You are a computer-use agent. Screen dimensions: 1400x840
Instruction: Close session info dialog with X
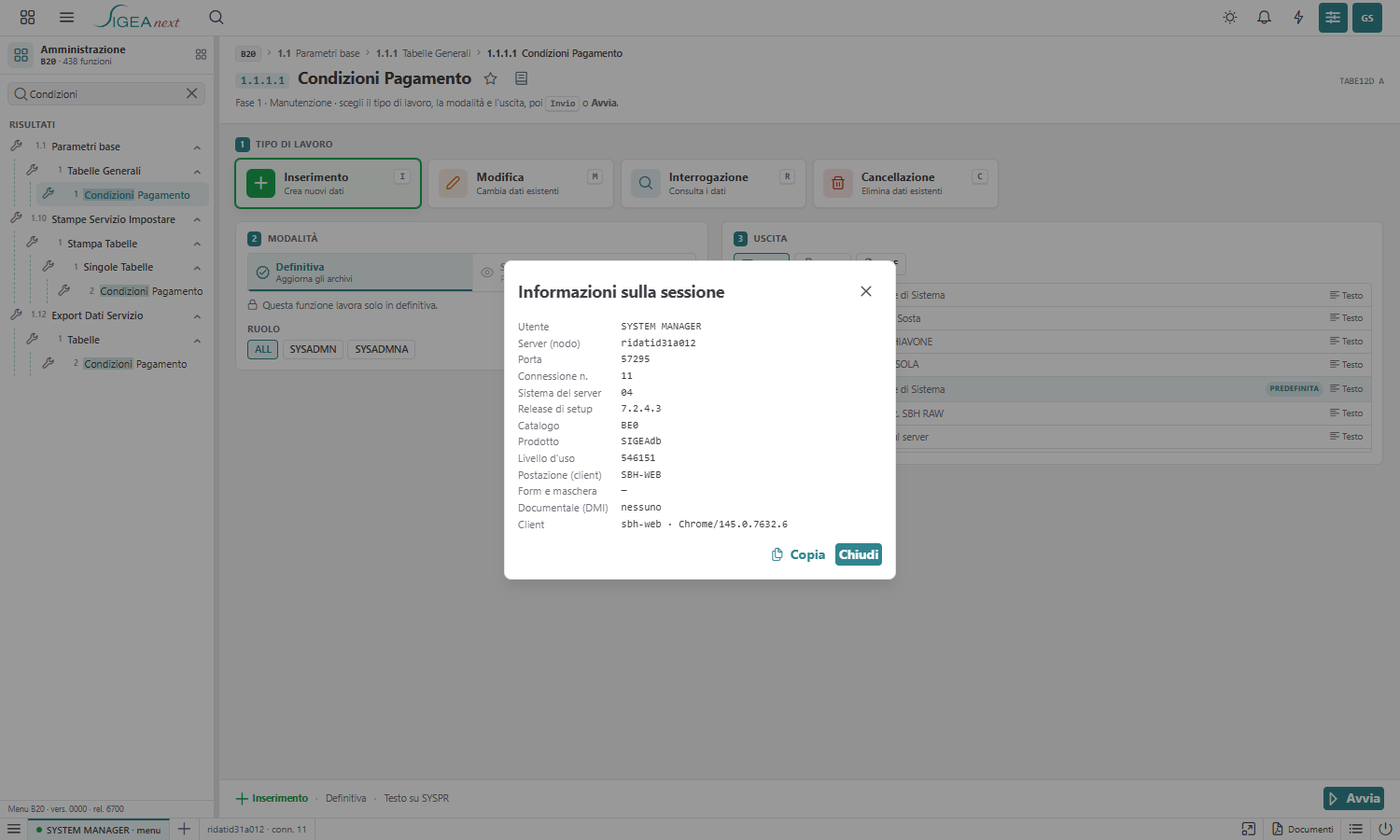[x=866, y=291]
